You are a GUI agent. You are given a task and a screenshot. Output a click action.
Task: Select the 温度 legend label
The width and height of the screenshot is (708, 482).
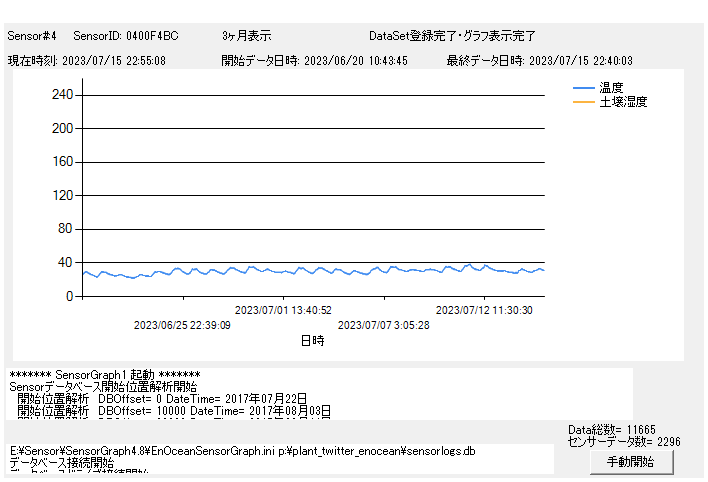611,88
